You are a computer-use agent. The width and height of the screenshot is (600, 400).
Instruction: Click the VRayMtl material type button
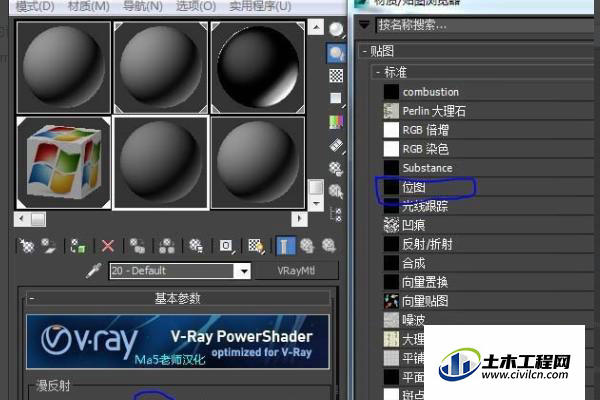point(296,271)
